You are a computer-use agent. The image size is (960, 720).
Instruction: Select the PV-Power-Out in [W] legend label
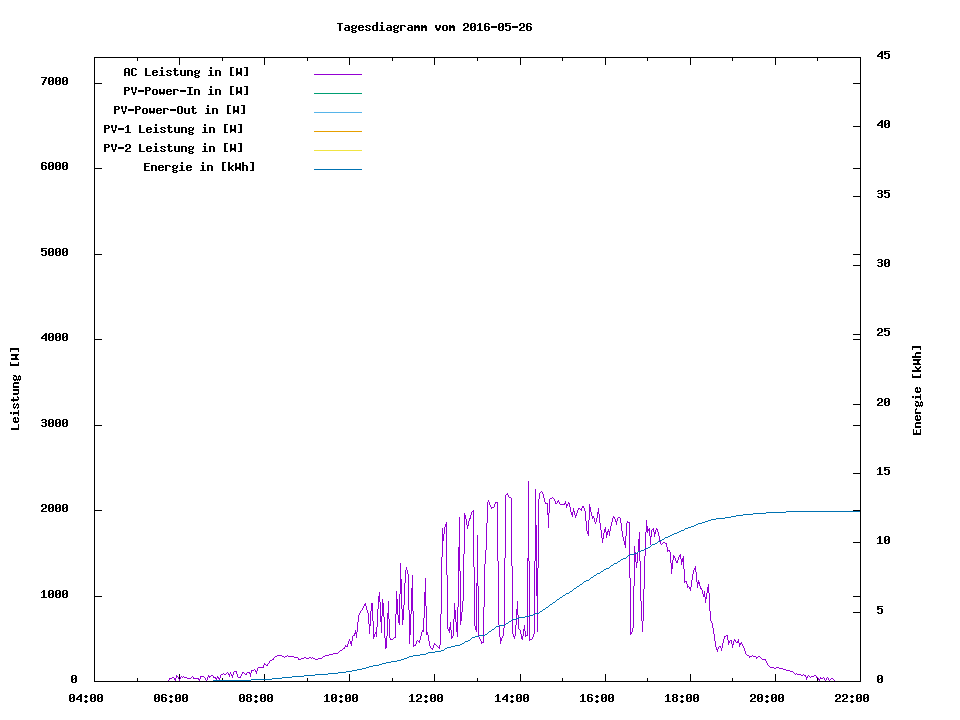coord(180,110)
